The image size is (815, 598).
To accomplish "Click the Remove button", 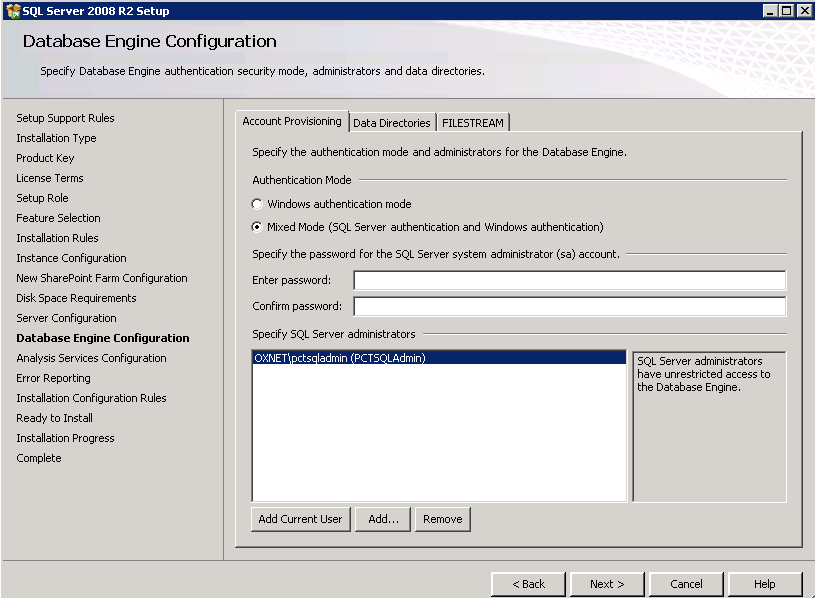I will pos(443,519).
